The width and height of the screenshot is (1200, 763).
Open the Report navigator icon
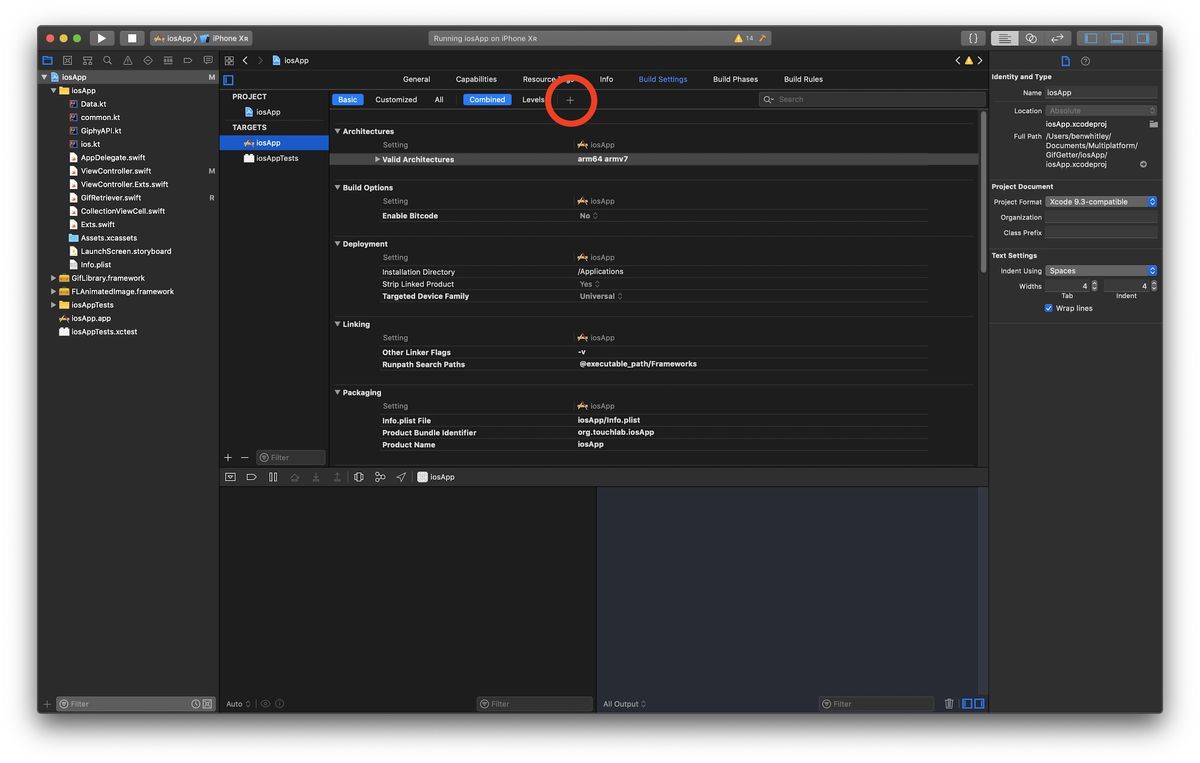[208, 60]
